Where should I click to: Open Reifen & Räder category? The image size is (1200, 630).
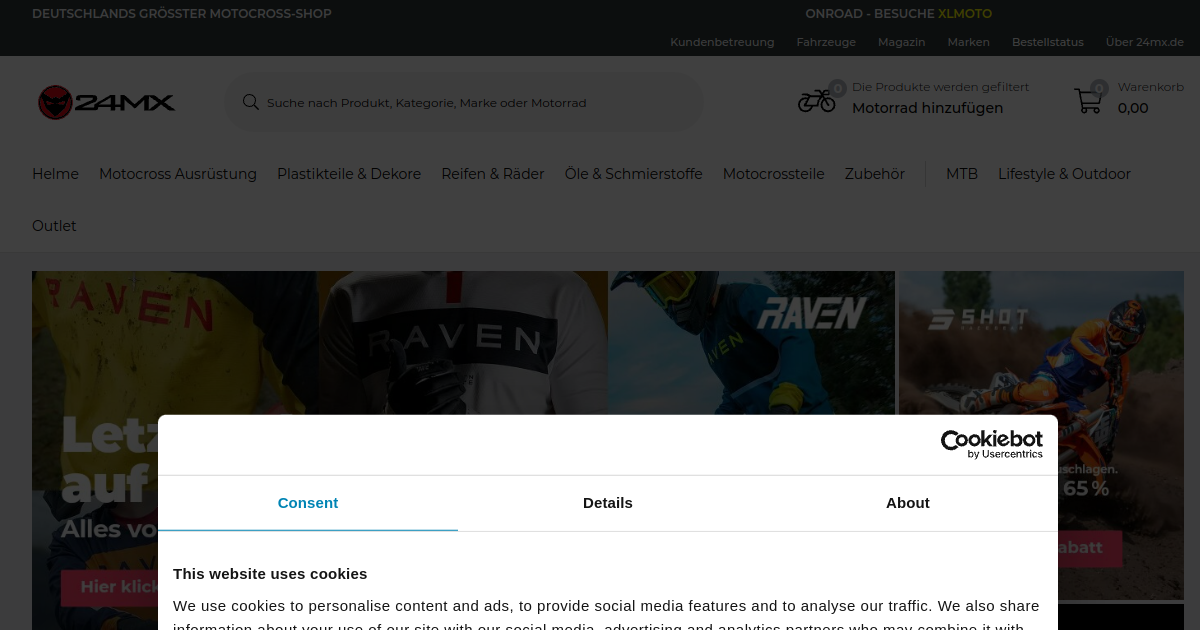tap(493, 174)
